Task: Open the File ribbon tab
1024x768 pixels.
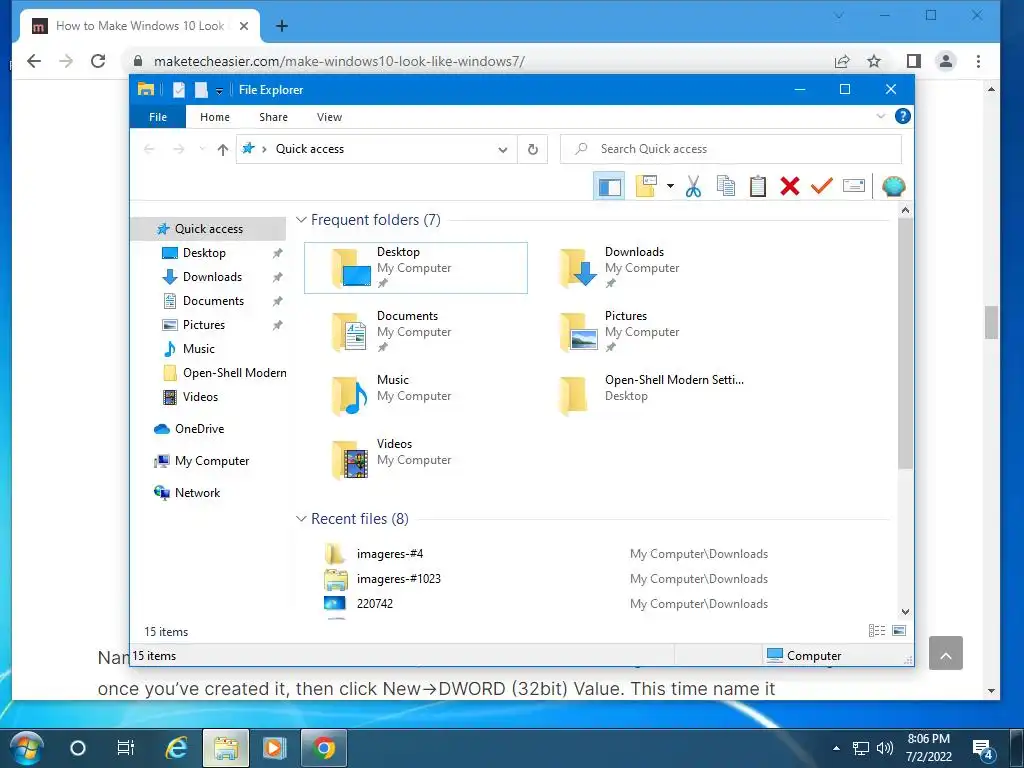Action: [158, 117]
